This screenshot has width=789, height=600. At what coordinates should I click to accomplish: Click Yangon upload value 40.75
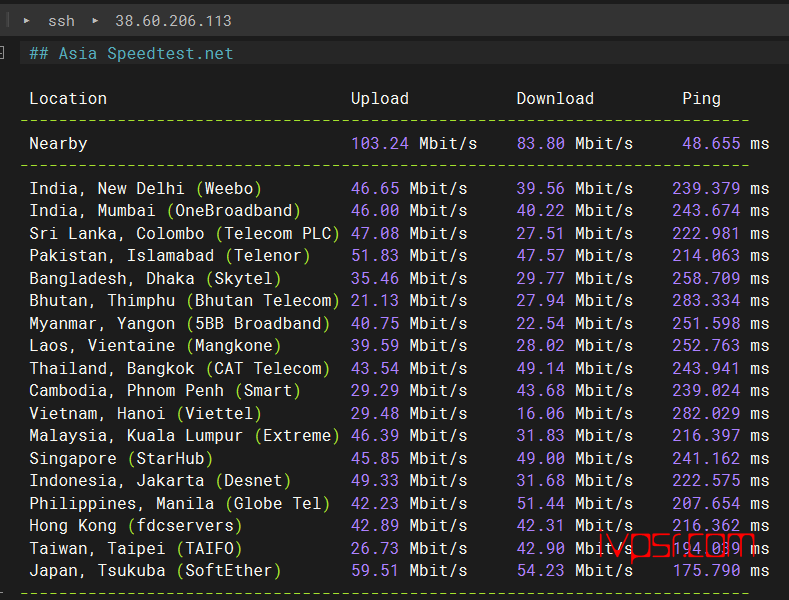coord(375,323)
